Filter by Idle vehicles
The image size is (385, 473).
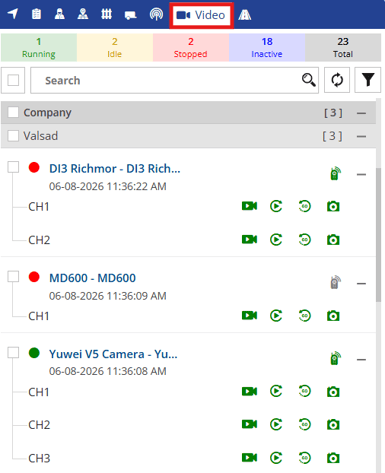tap(115, 47)
